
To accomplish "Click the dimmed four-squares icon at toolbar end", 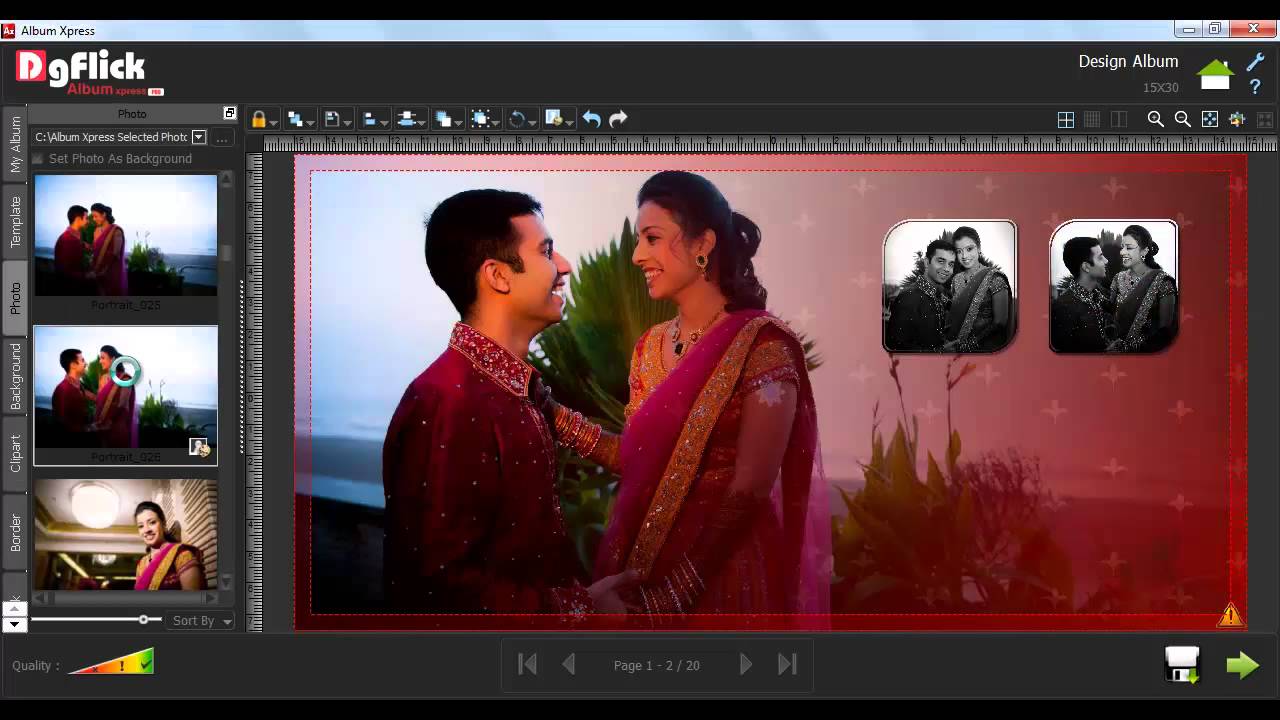I will (x=1265, y=119).
